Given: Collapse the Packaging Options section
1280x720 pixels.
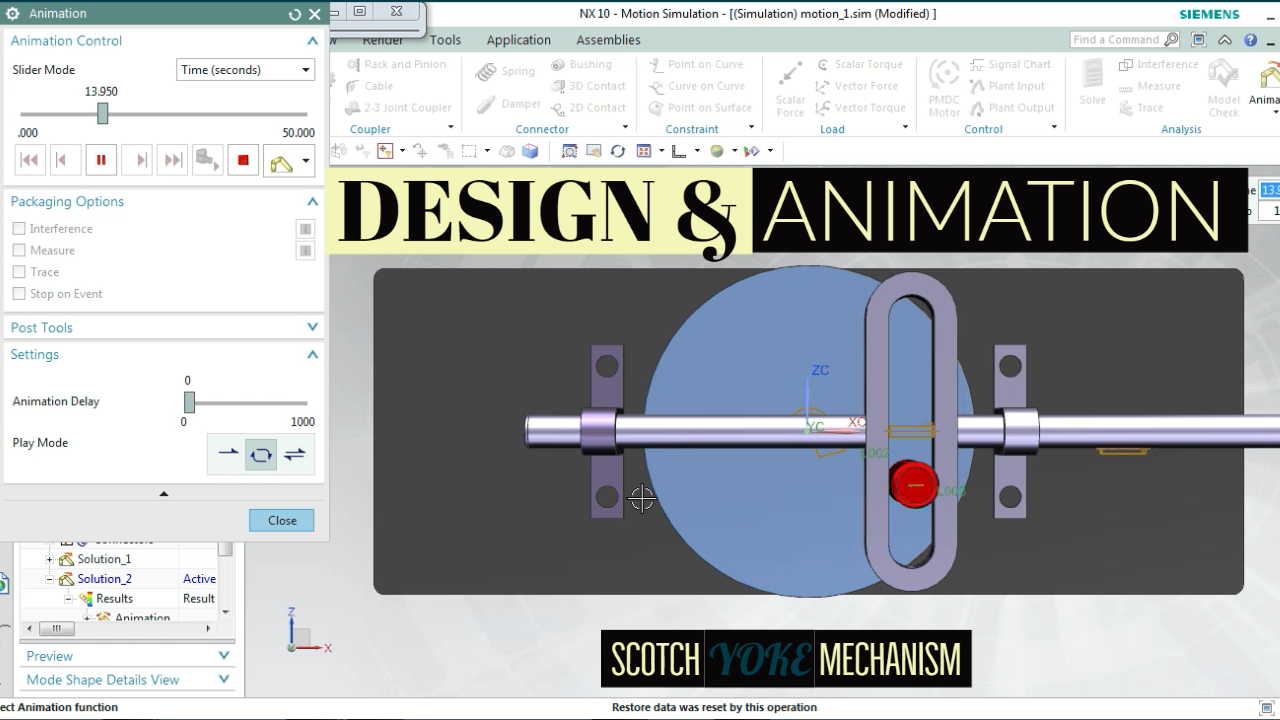Looking at the screenshot, I should tap(312, 201).
